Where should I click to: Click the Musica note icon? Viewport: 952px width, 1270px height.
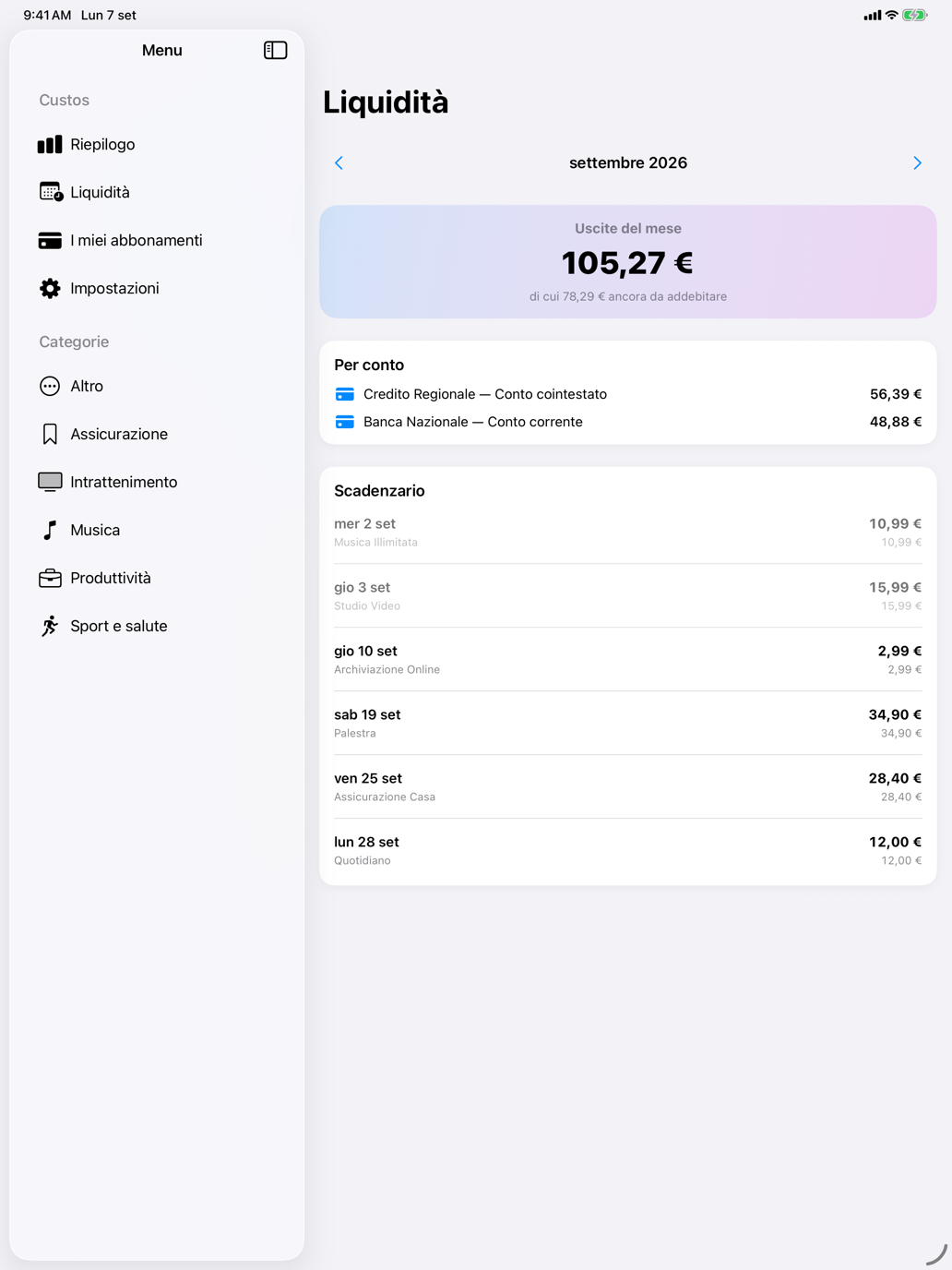50,530
